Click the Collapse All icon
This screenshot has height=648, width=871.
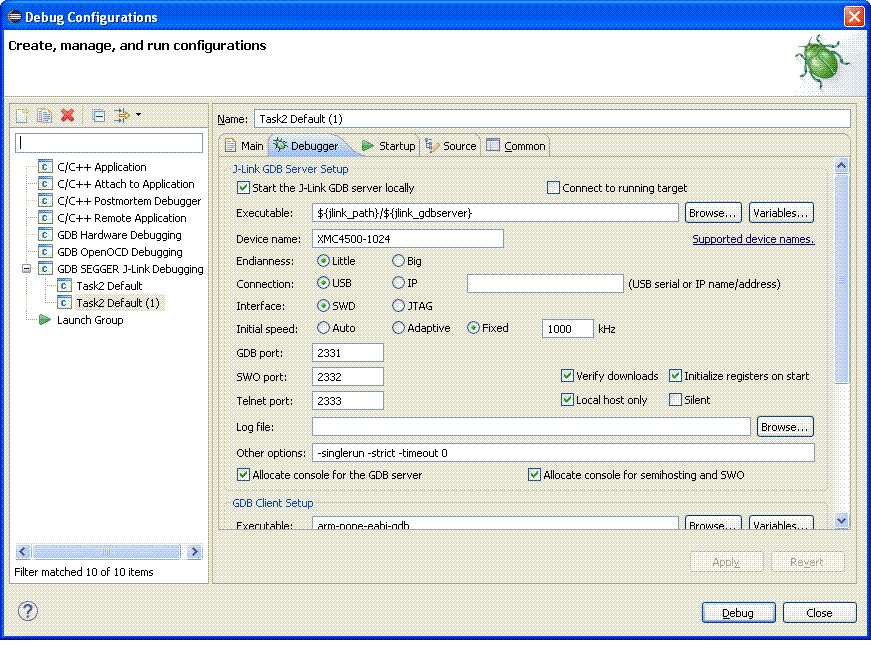coord(98,115)
